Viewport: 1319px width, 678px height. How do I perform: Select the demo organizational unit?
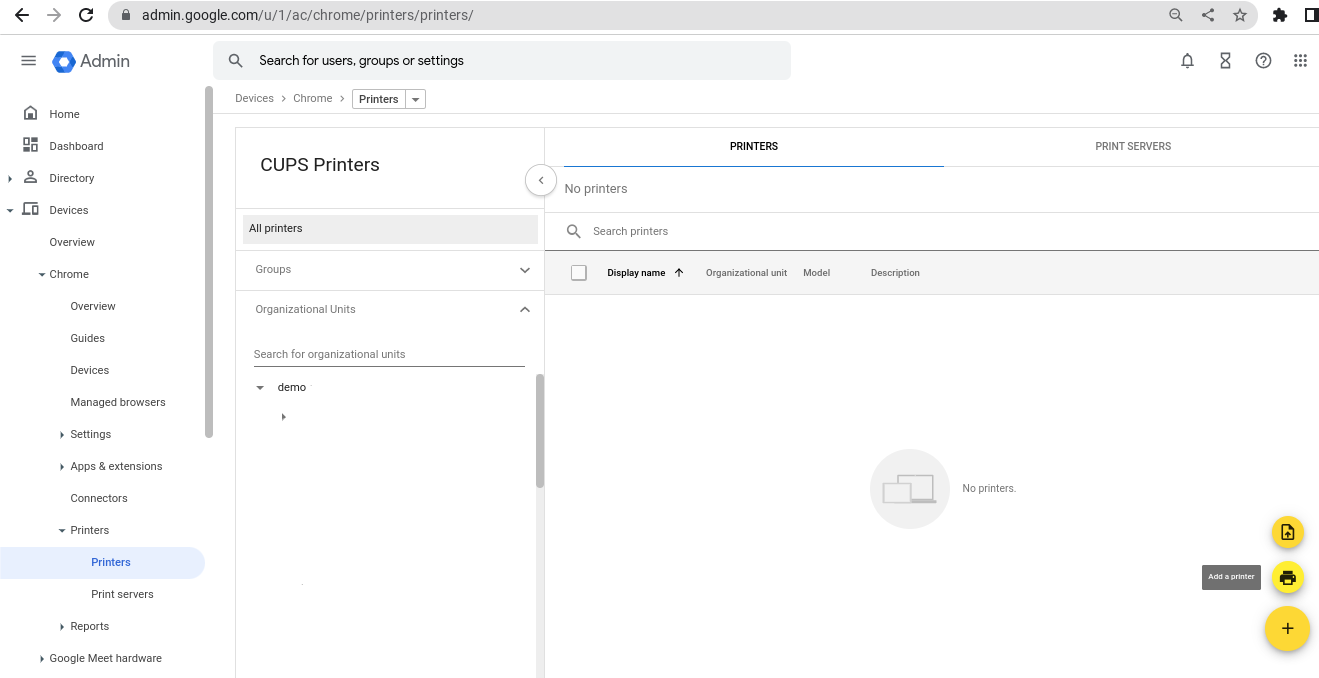click(292, 388)
